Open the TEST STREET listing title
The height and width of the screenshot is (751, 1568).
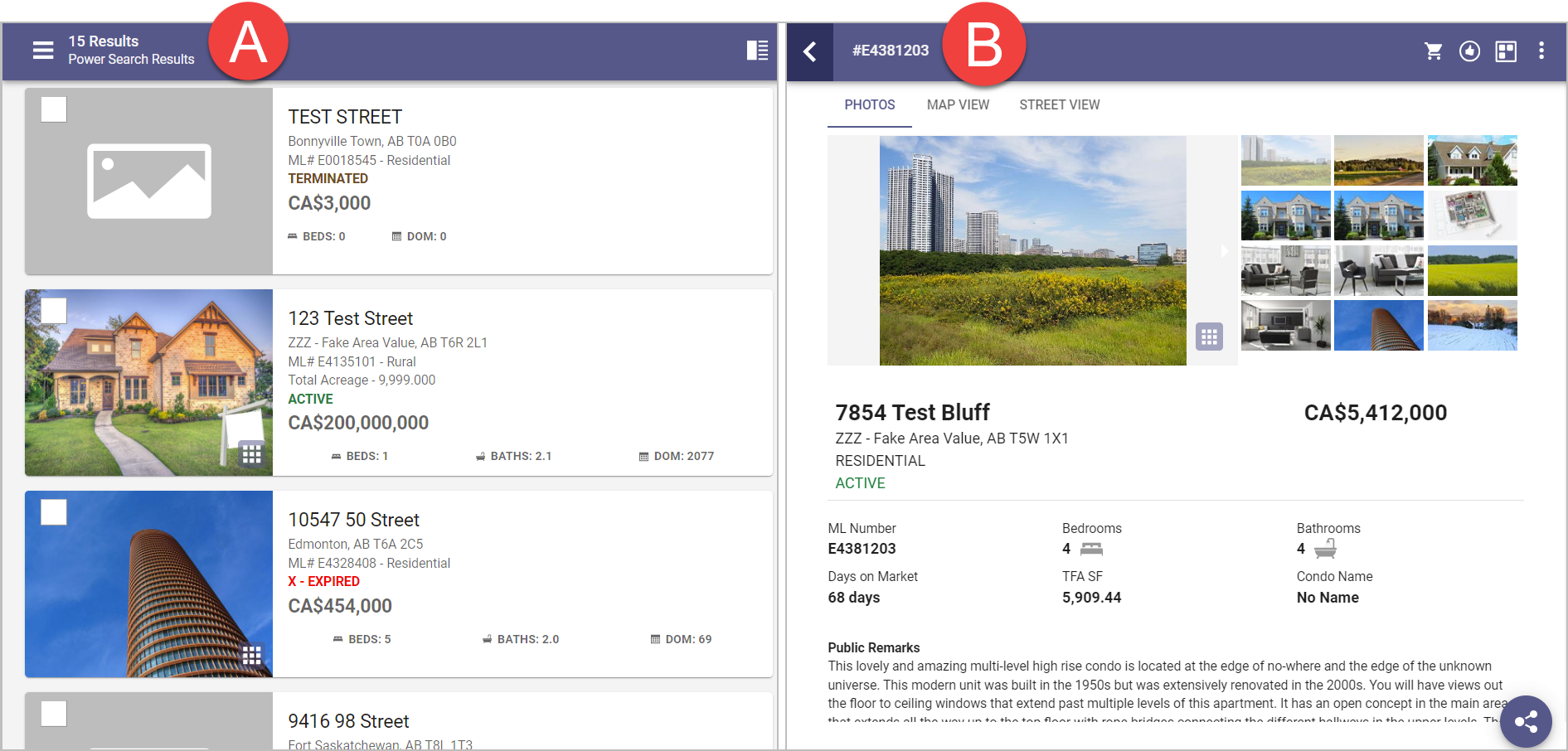point(345,117)
